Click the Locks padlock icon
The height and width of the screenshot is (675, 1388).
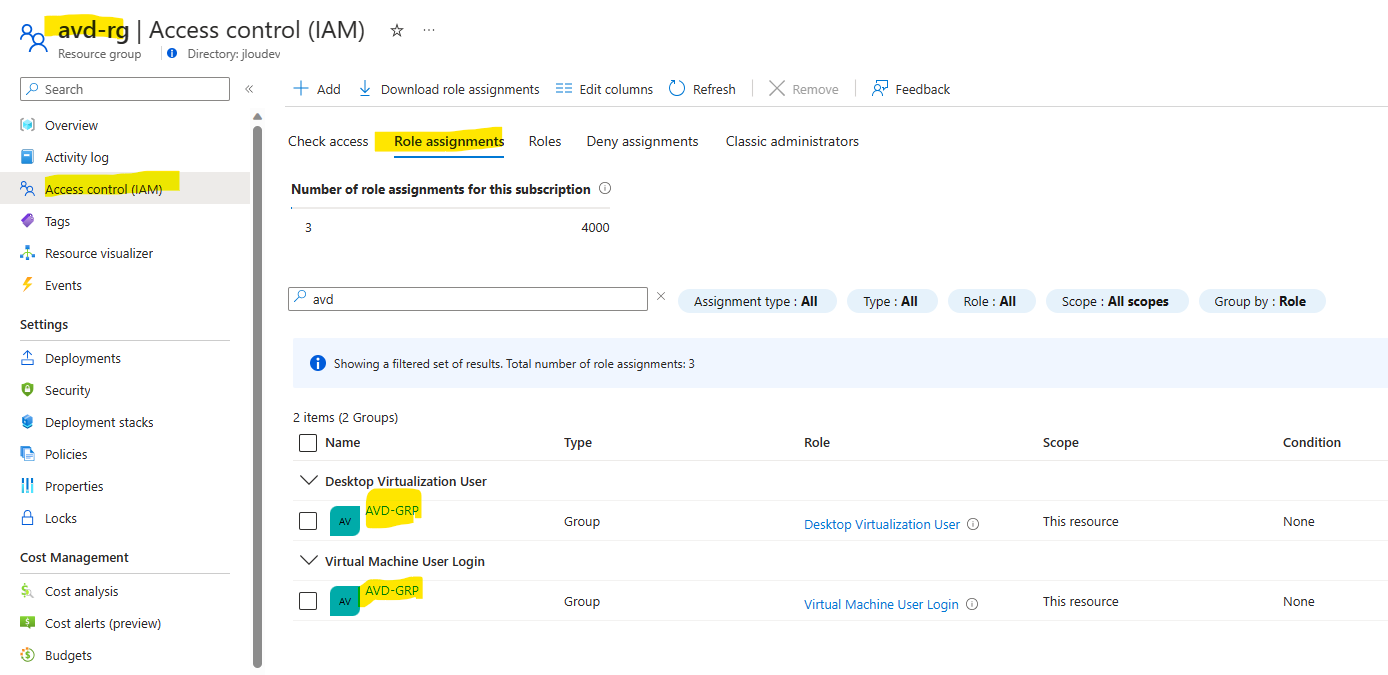click(28, 518)
